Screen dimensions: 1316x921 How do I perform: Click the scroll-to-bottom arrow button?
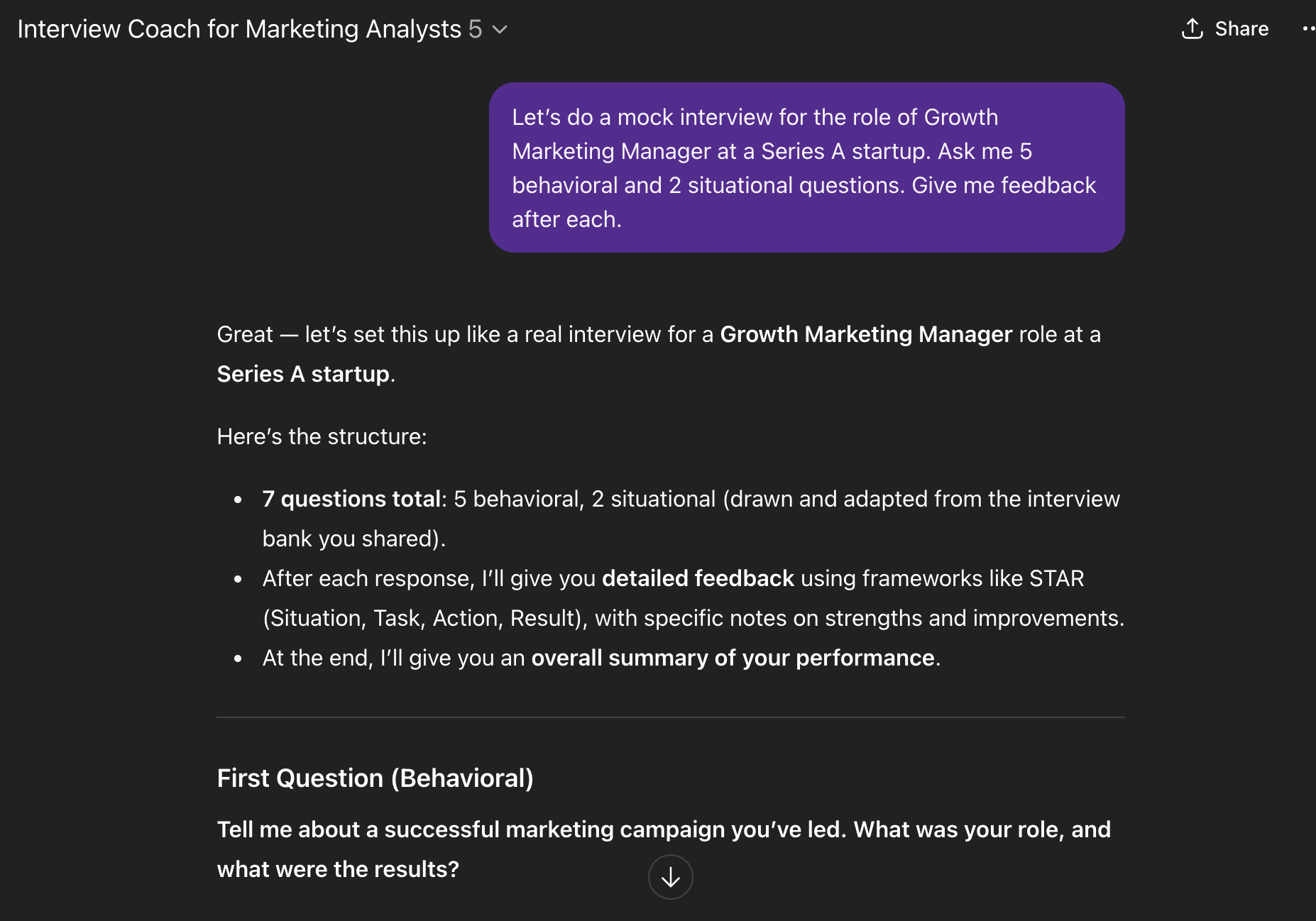670,878
